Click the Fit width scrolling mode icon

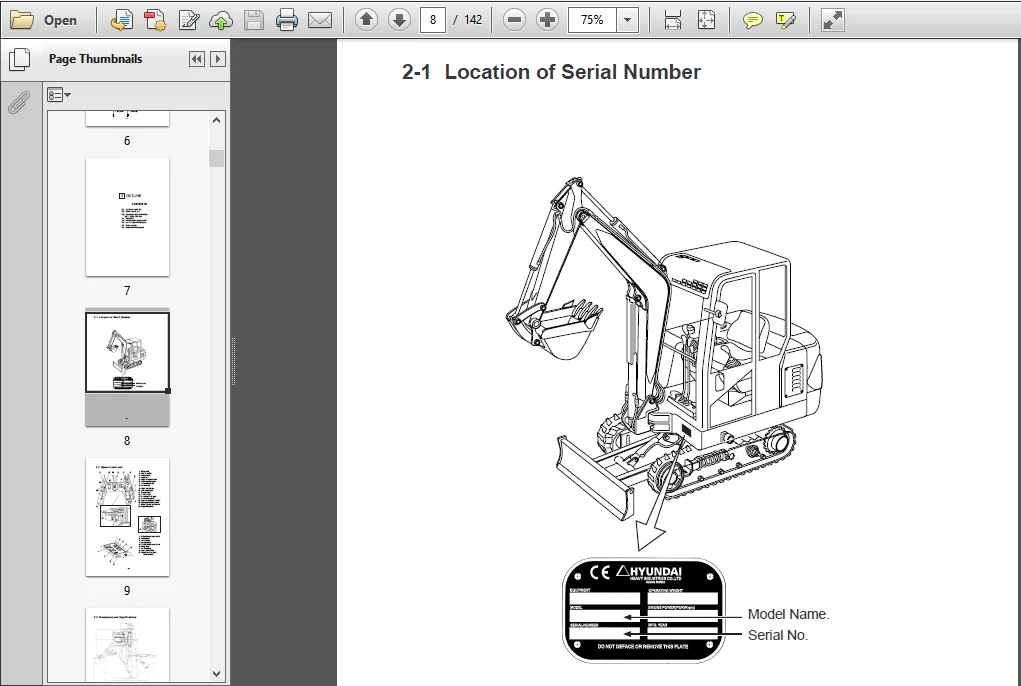click(x=673, y=20)
